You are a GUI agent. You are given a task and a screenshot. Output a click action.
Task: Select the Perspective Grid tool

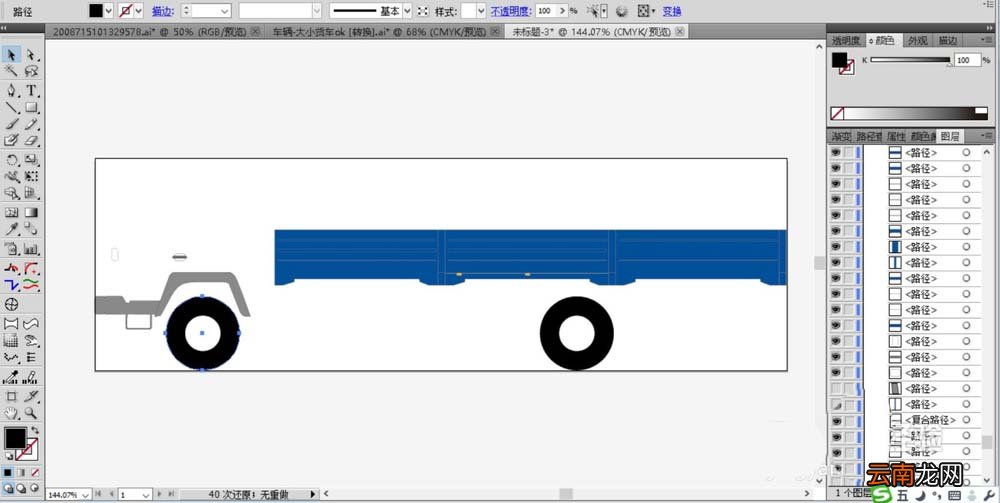[31, 193]
